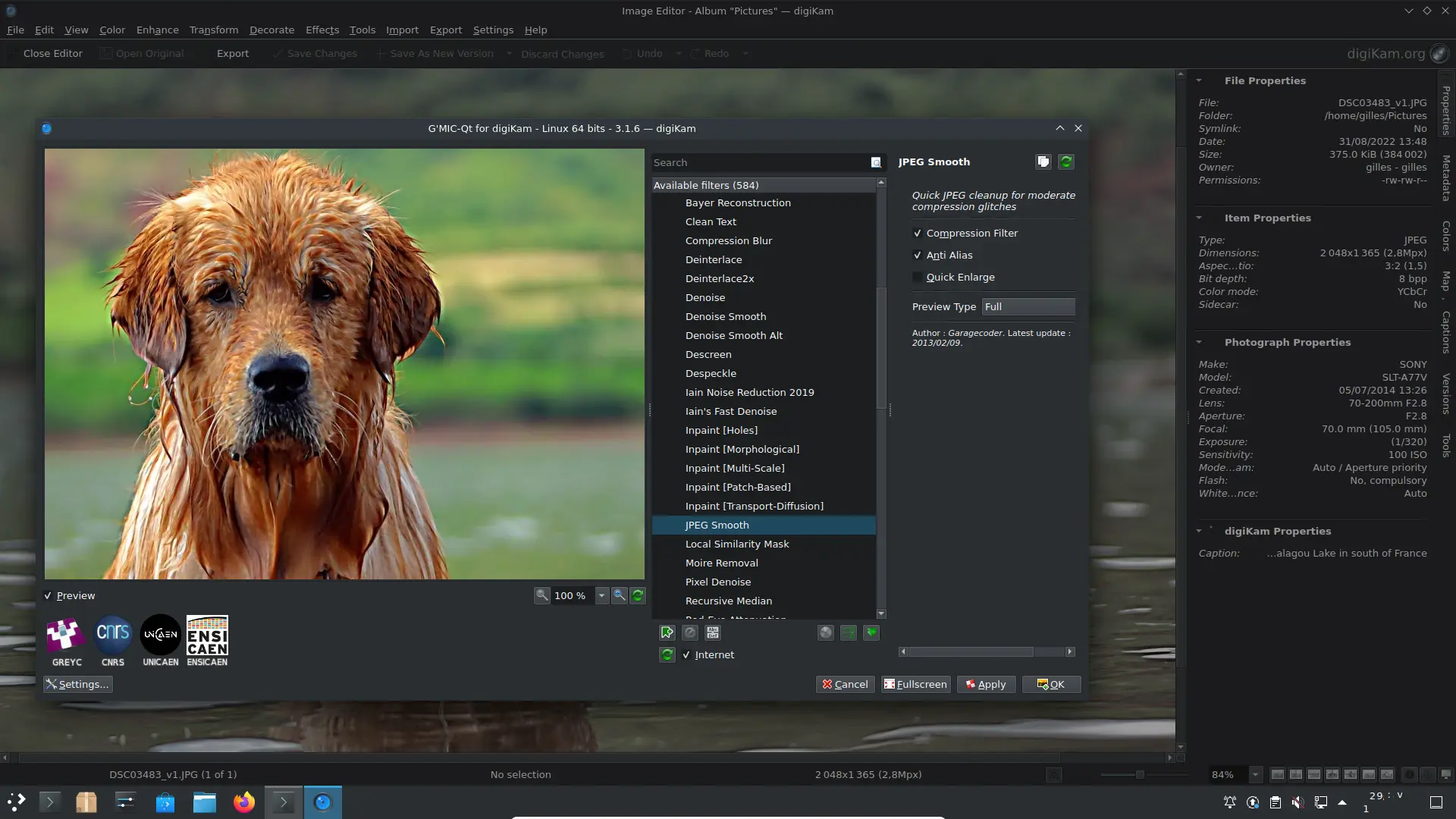This screenshot has height=819, width=1456.
Task: Click the blue zoom-in magnifier under the preview
Action: coord(619,595)
